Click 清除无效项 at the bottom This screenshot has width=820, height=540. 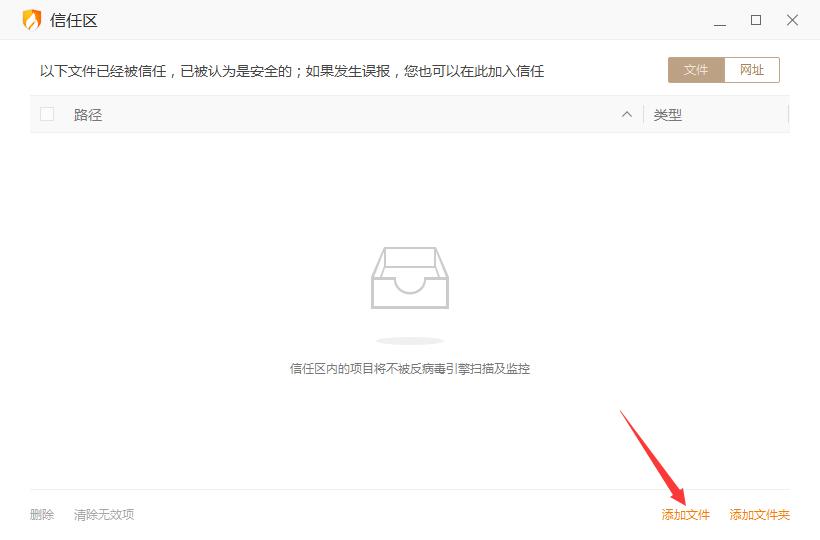pyautogui.click(x=104, y=515)
